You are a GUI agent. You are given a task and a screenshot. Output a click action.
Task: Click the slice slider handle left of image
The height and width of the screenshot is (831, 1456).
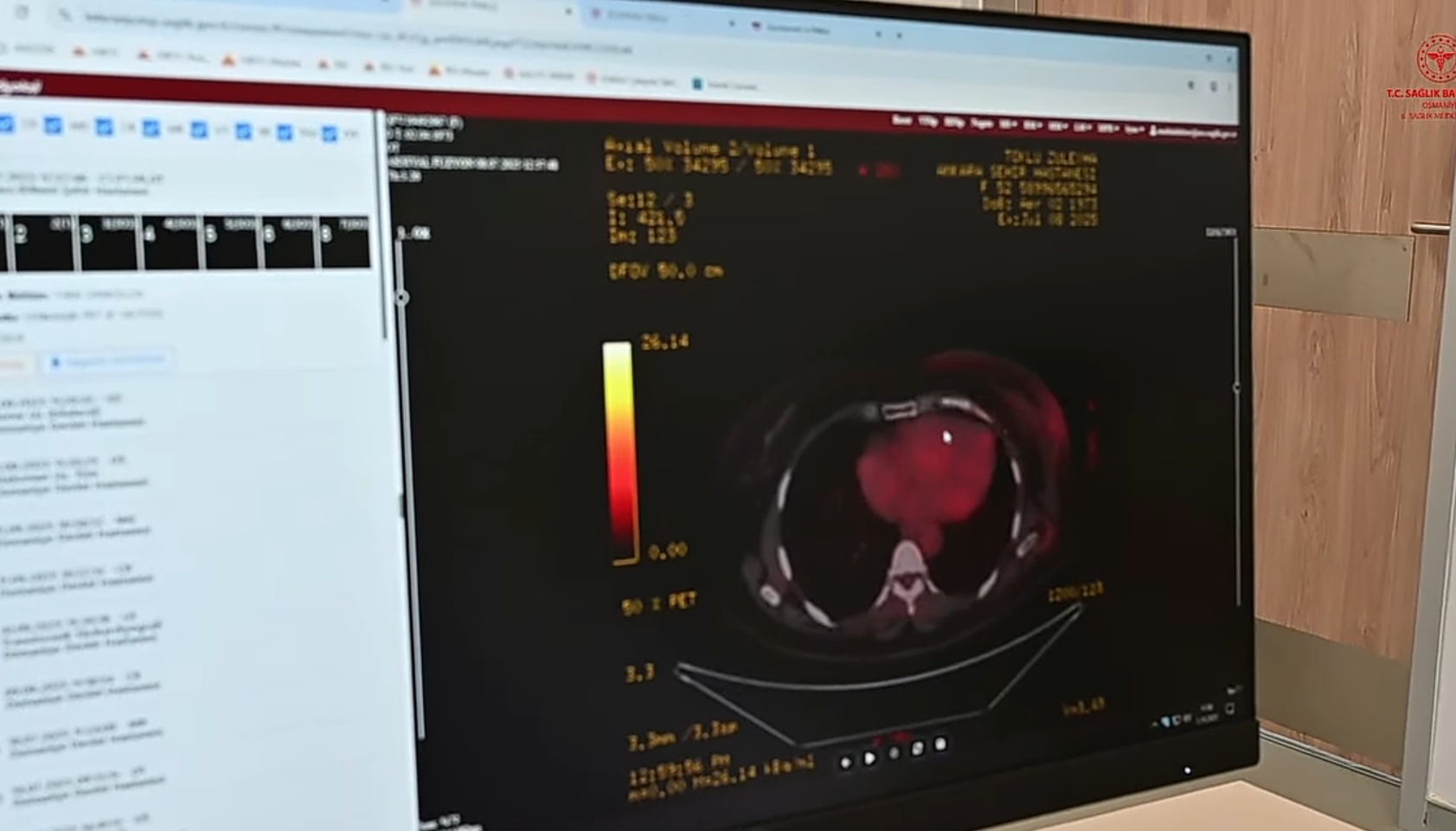[401, 298]
